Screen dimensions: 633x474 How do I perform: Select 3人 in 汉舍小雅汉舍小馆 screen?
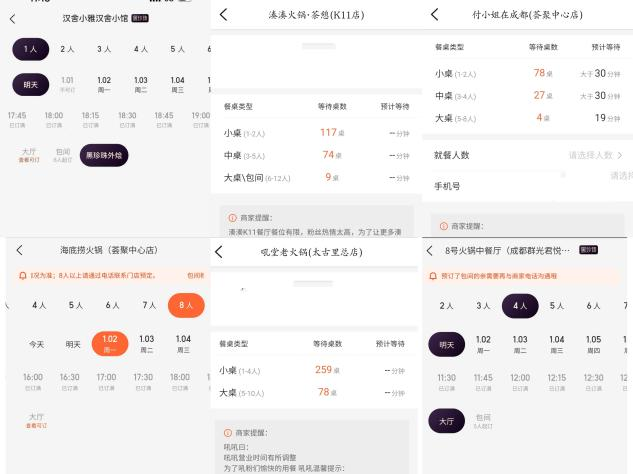point(104,49)
